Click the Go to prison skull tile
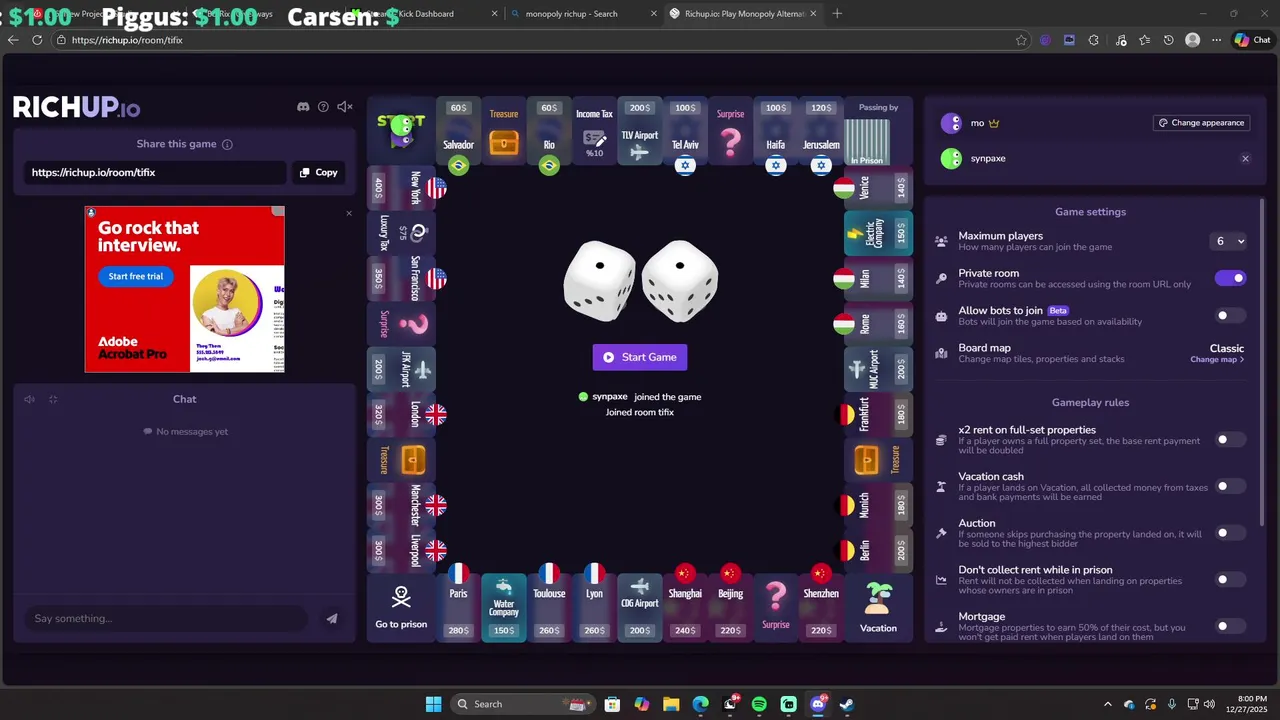1280x720 pixels. point(401,607)
